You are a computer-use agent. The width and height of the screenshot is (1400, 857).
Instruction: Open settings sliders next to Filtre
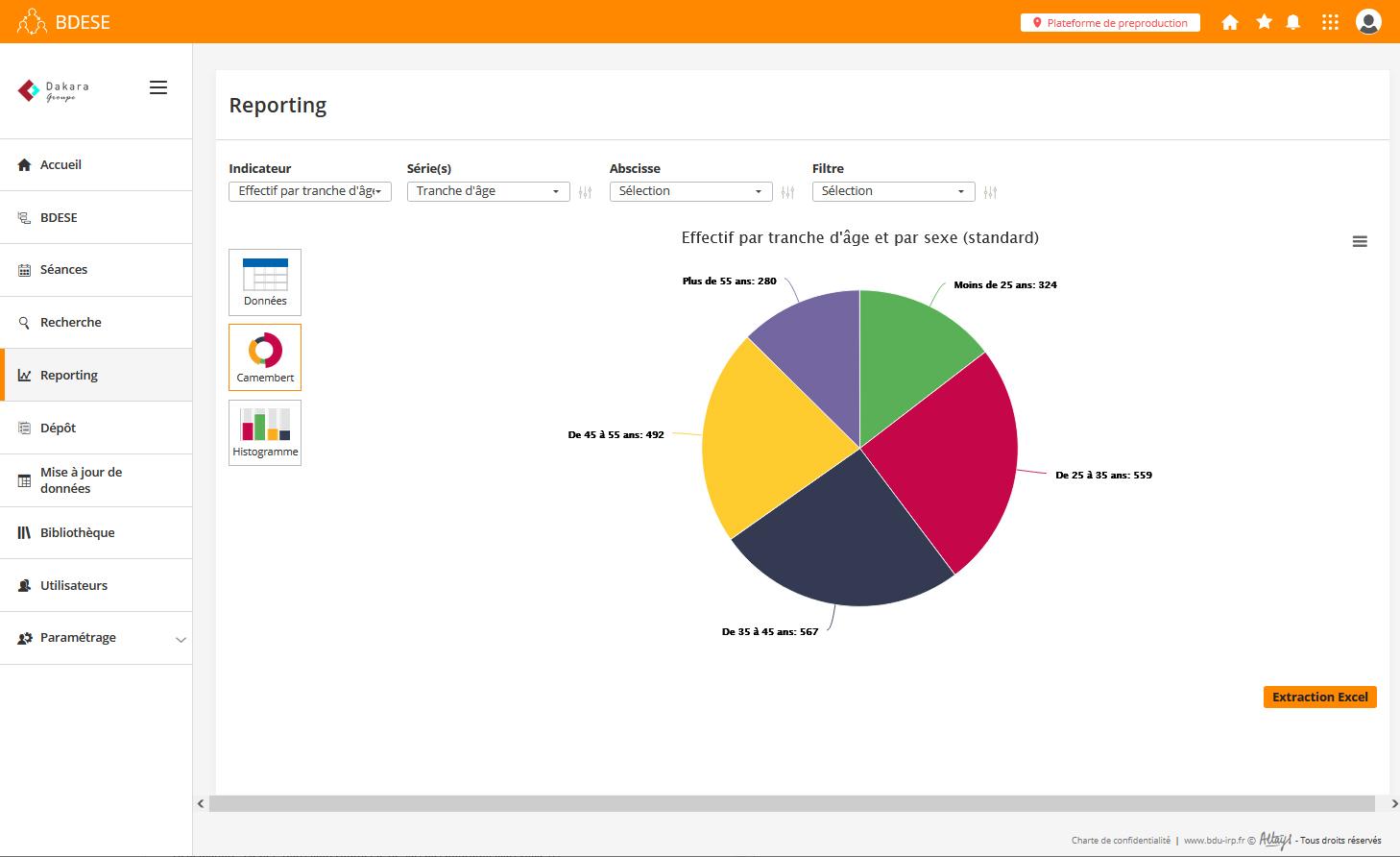point(990,192)
